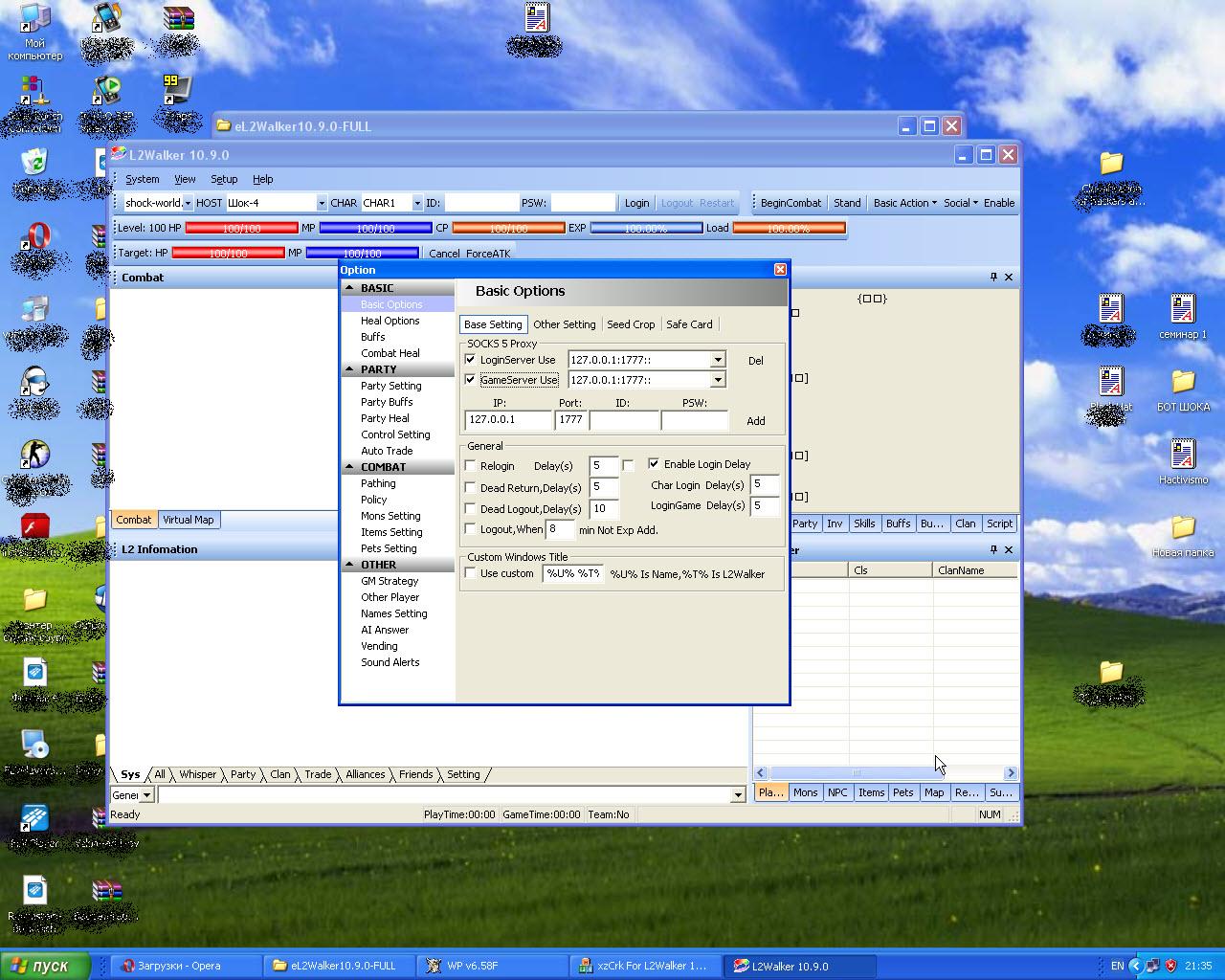The image size is (1225, 980).
Task: Open the БОТ ШОКА folder icon
Action: tap(1183, 382)
